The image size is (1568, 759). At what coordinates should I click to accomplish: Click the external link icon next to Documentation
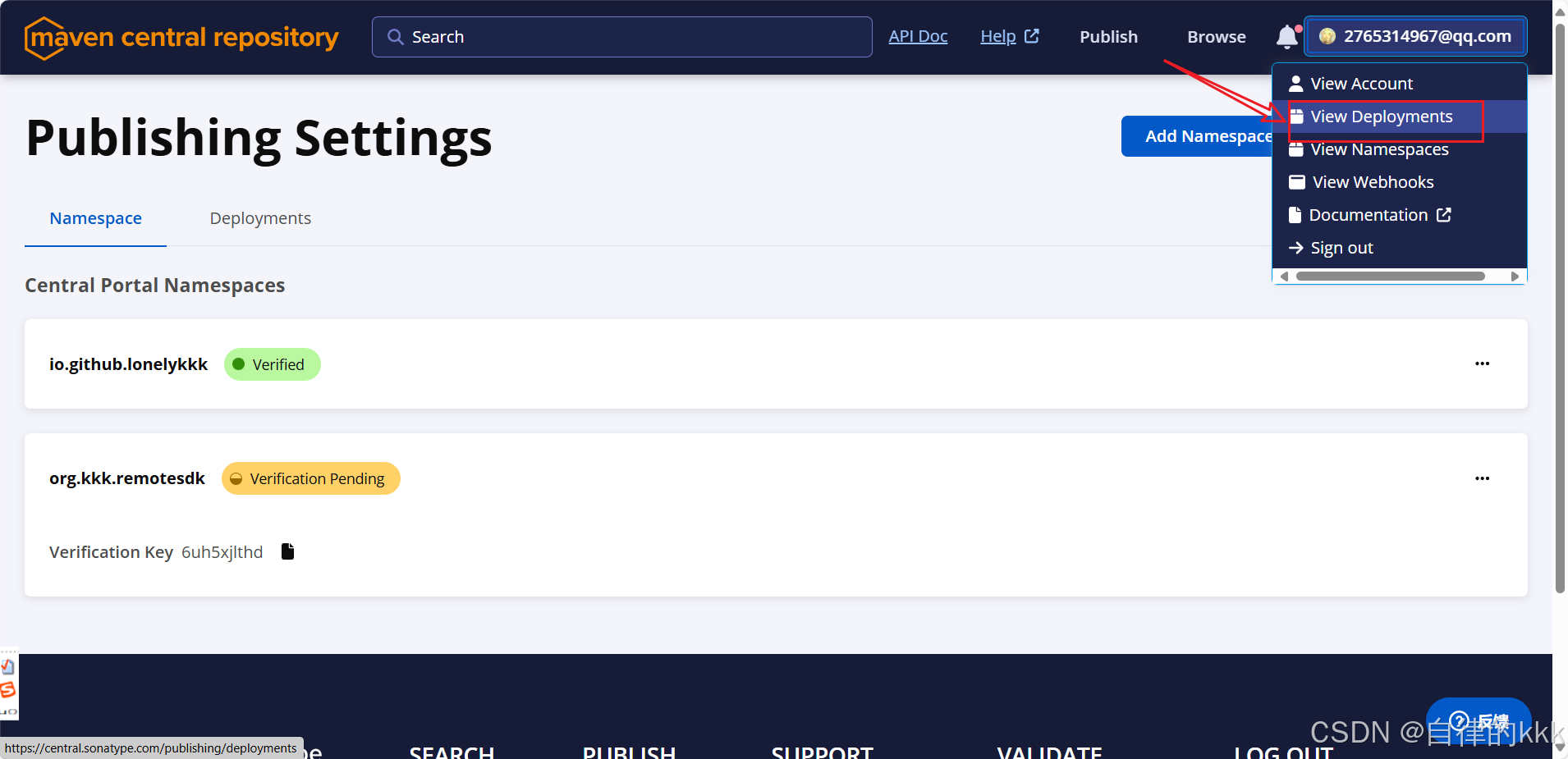(x=1444, y=215)
